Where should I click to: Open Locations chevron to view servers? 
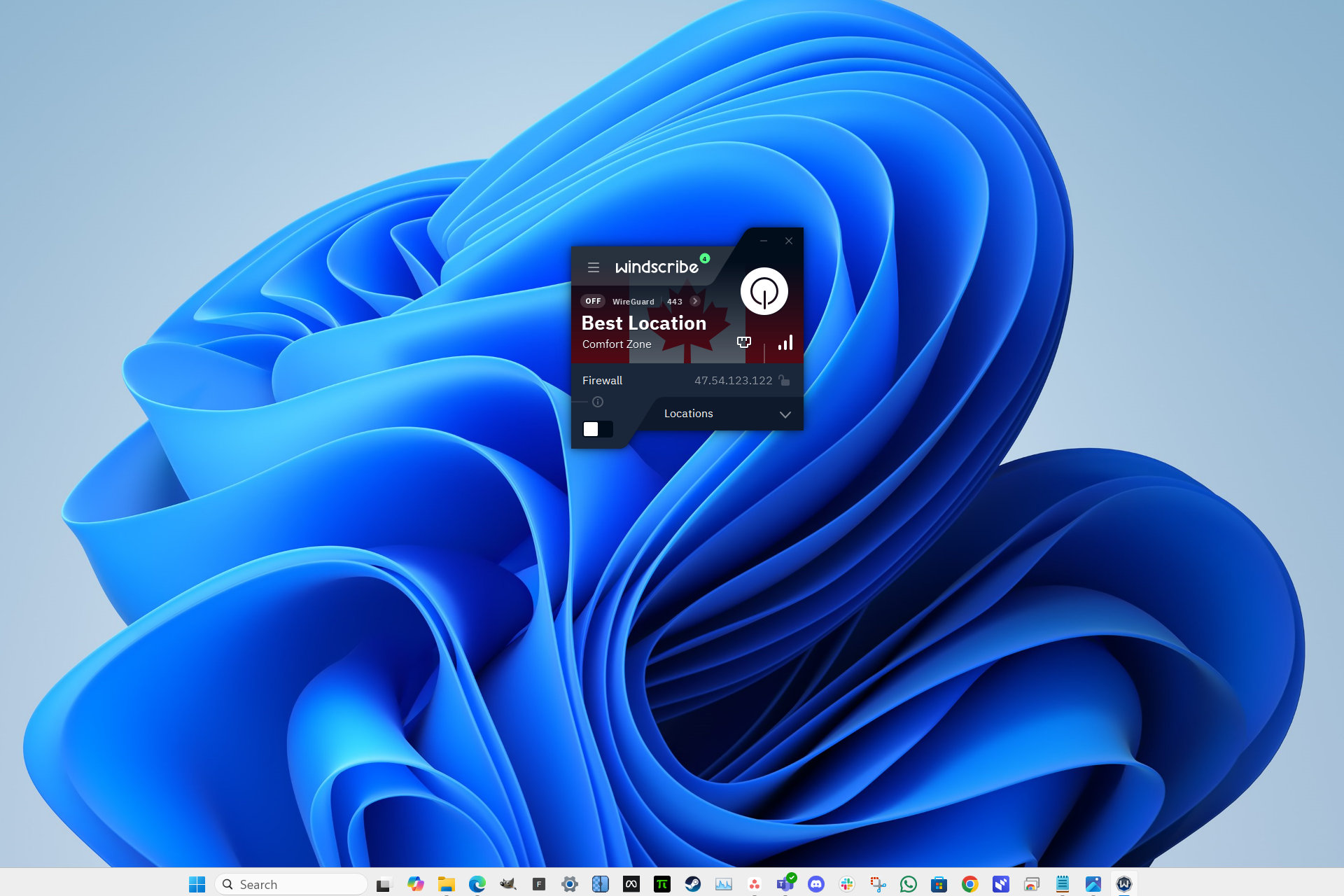[785, 413]
